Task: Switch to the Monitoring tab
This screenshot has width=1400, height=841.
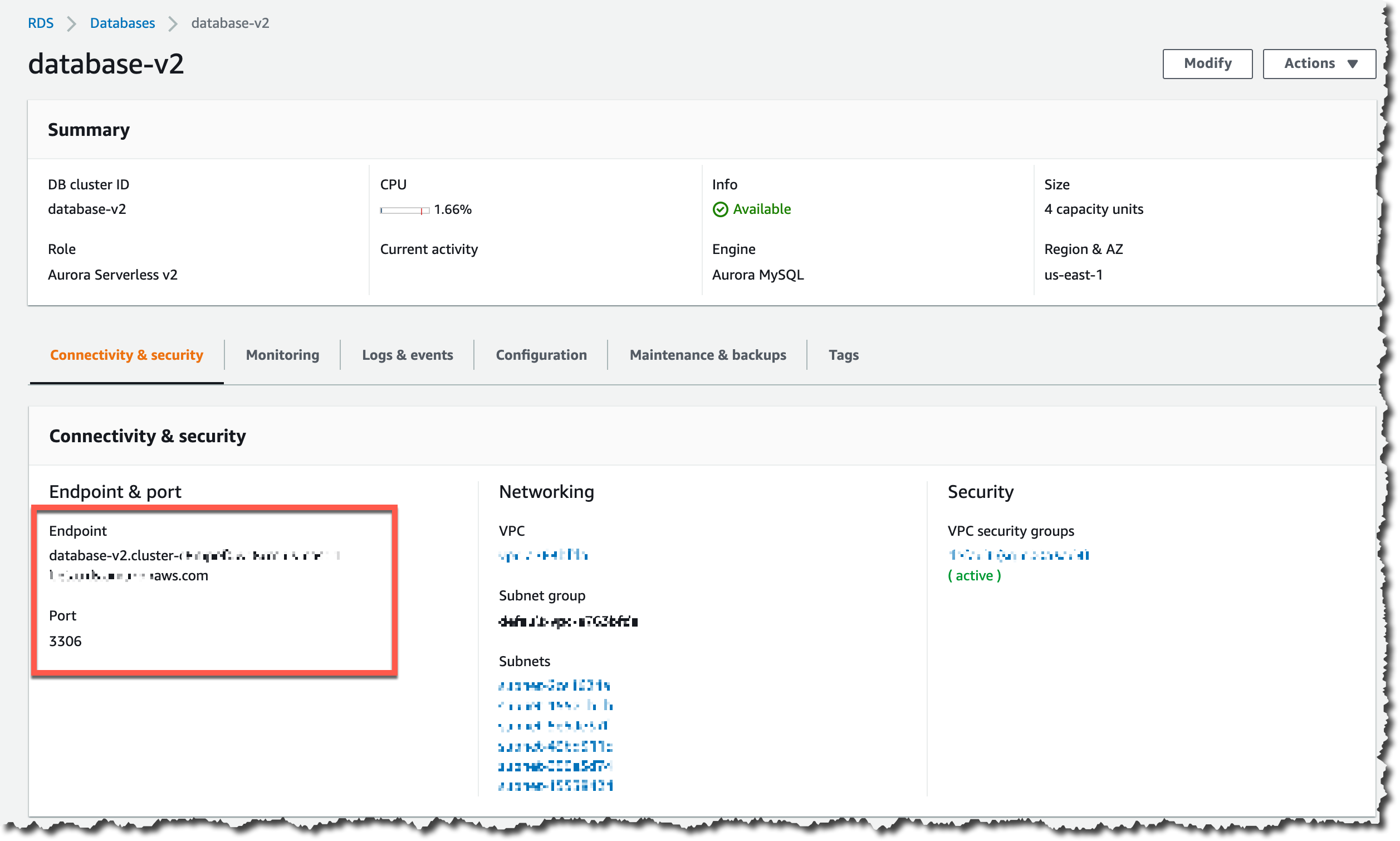Action: pos(282,355)
